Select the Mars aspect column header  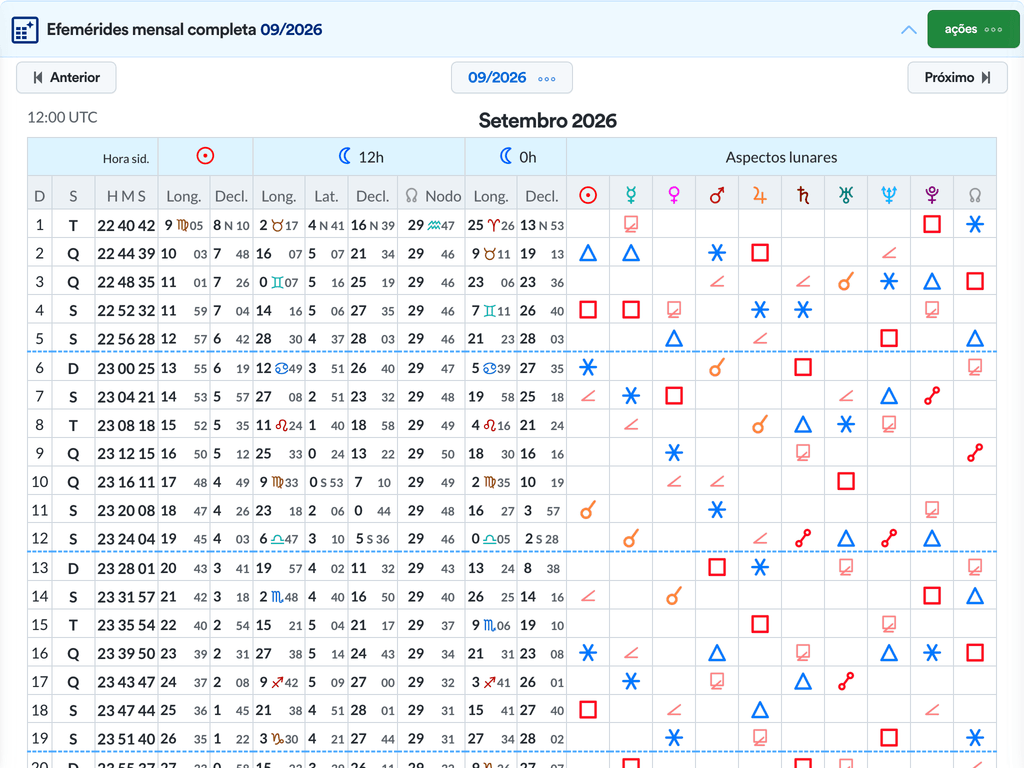(717, 195)
